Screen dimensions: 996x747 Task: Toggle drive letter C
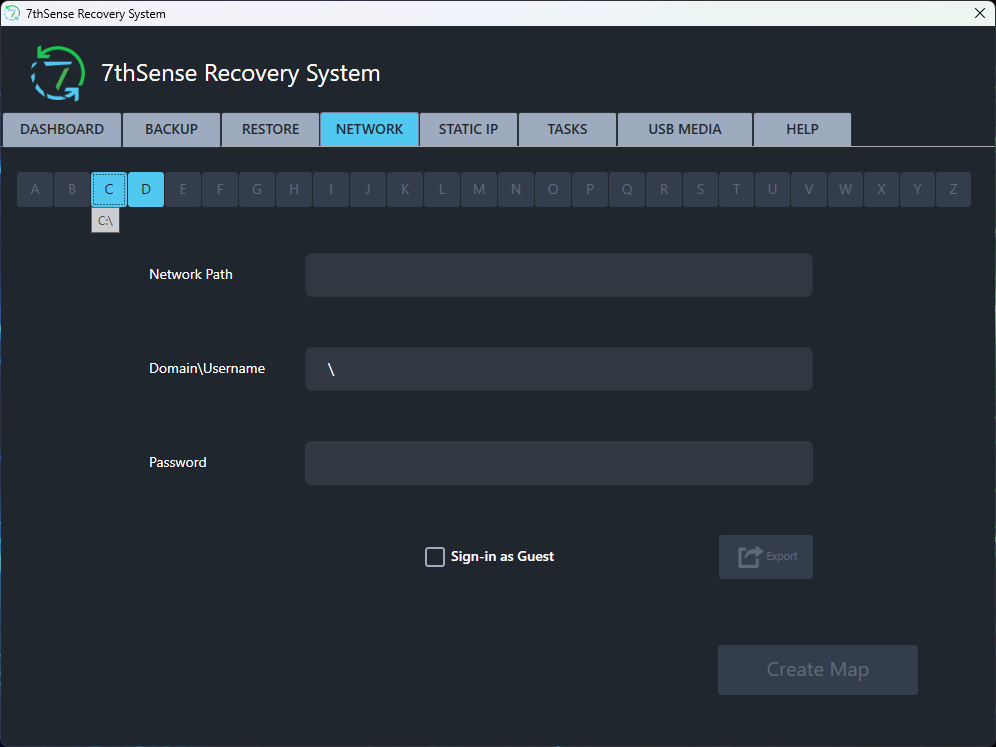(x=109, y=189)
